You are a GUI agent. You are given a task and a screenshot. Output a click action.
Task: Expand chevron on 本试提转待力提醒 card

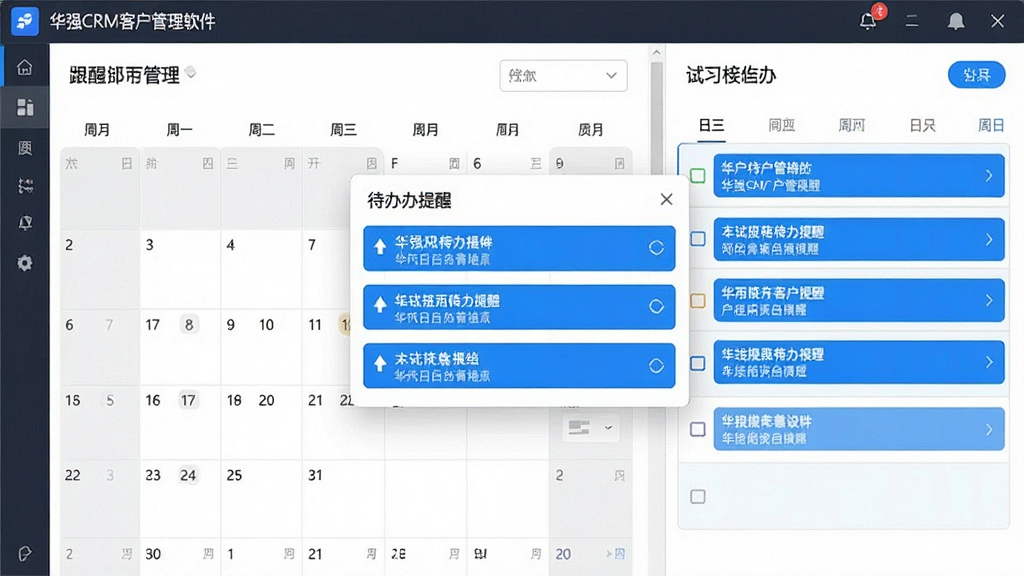pyautogui.click(x=989, y=240)
